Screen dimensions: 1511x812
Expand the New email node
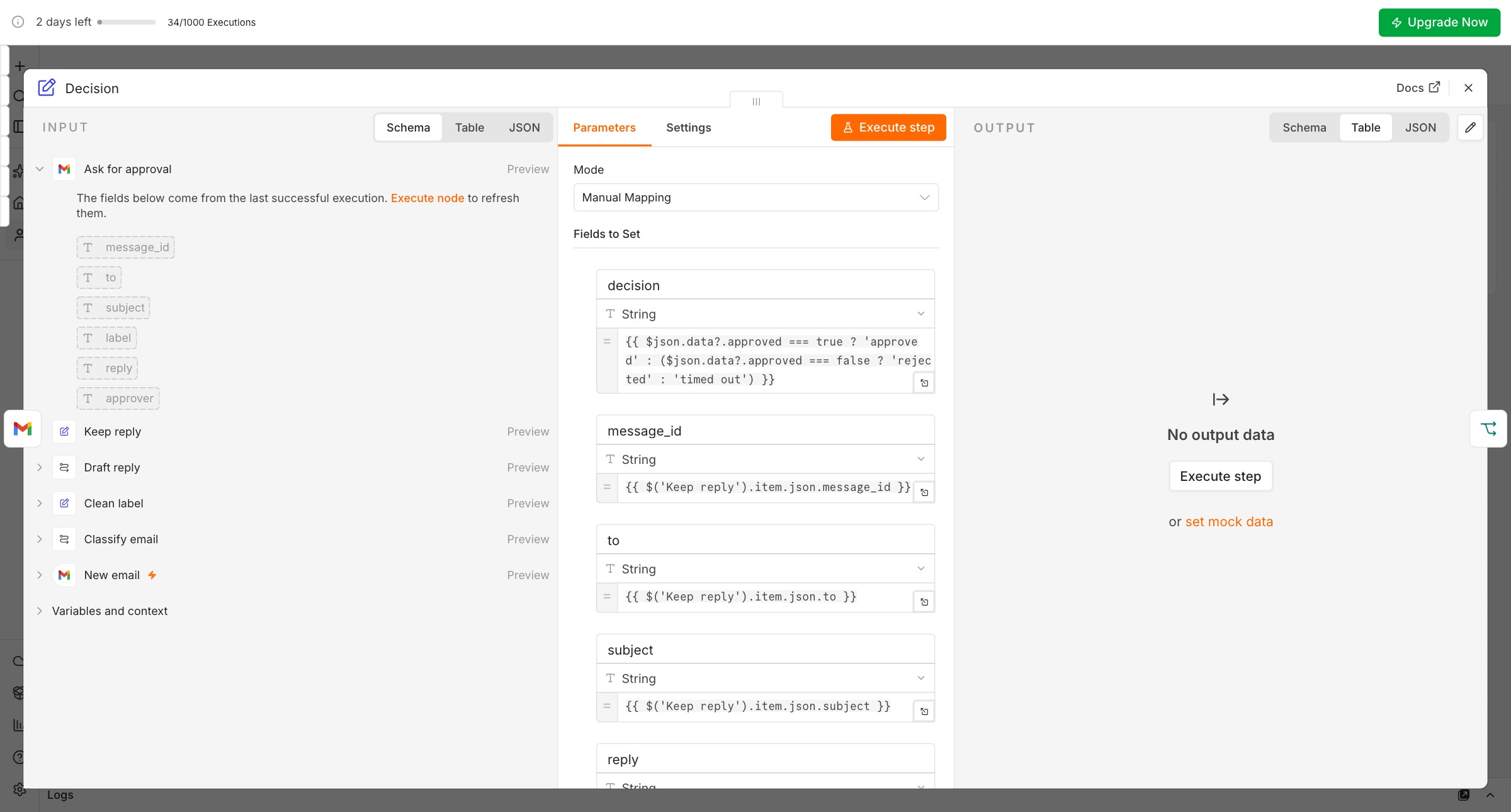[x=40, y=575]
